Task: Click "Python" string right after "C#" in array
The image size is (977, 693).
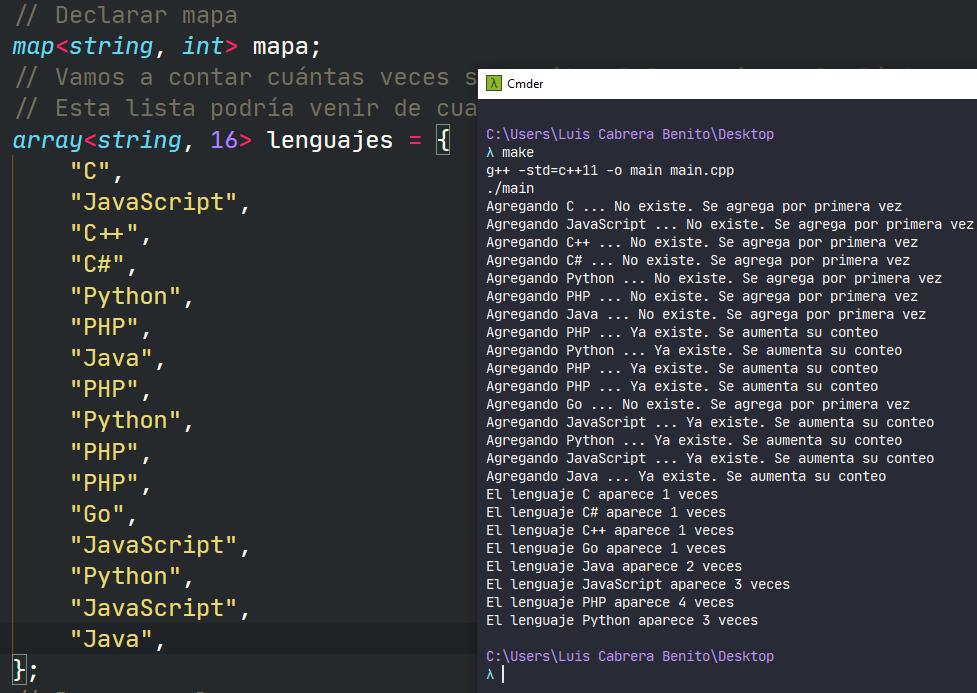Action: point(125,296)
